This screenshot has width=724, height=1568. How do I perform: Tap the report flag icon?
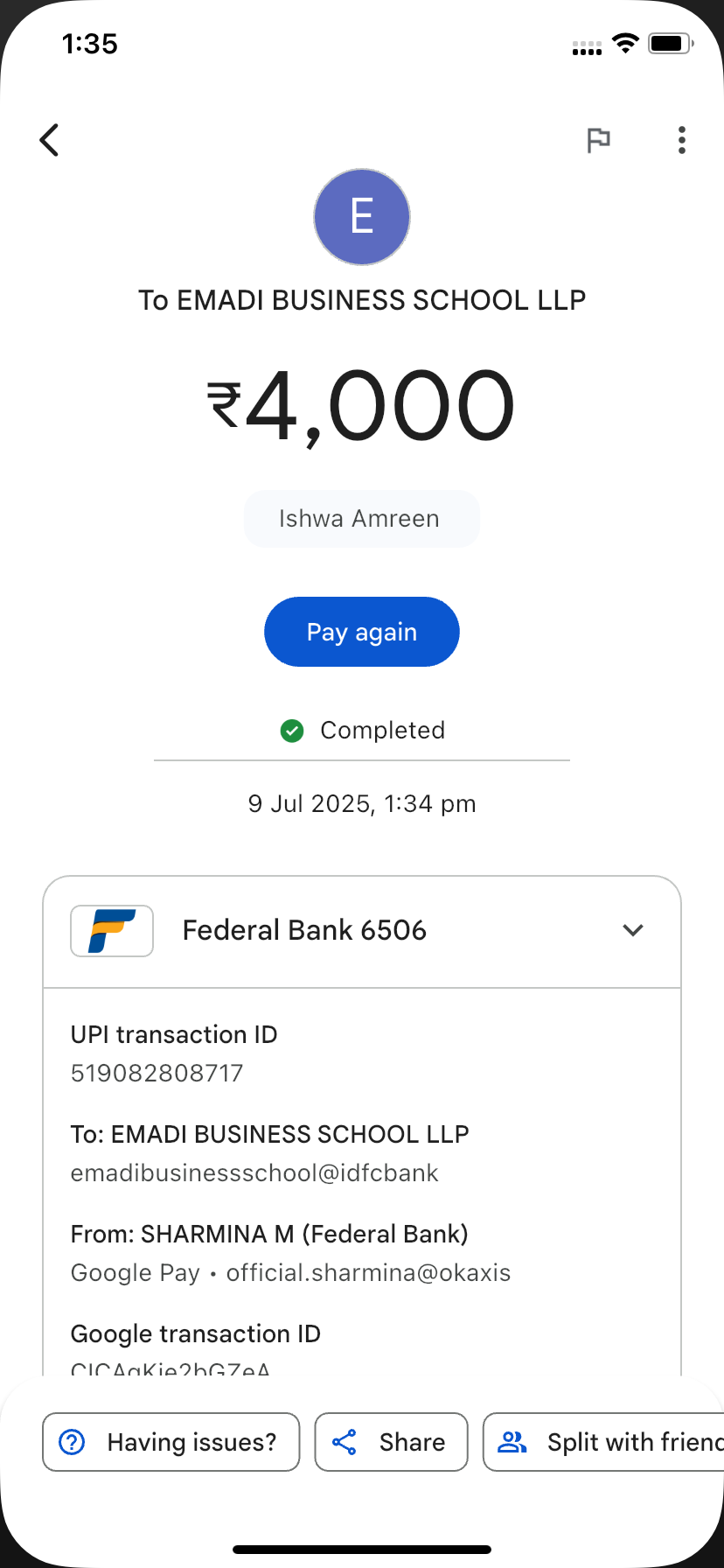[x=598, y=140]
